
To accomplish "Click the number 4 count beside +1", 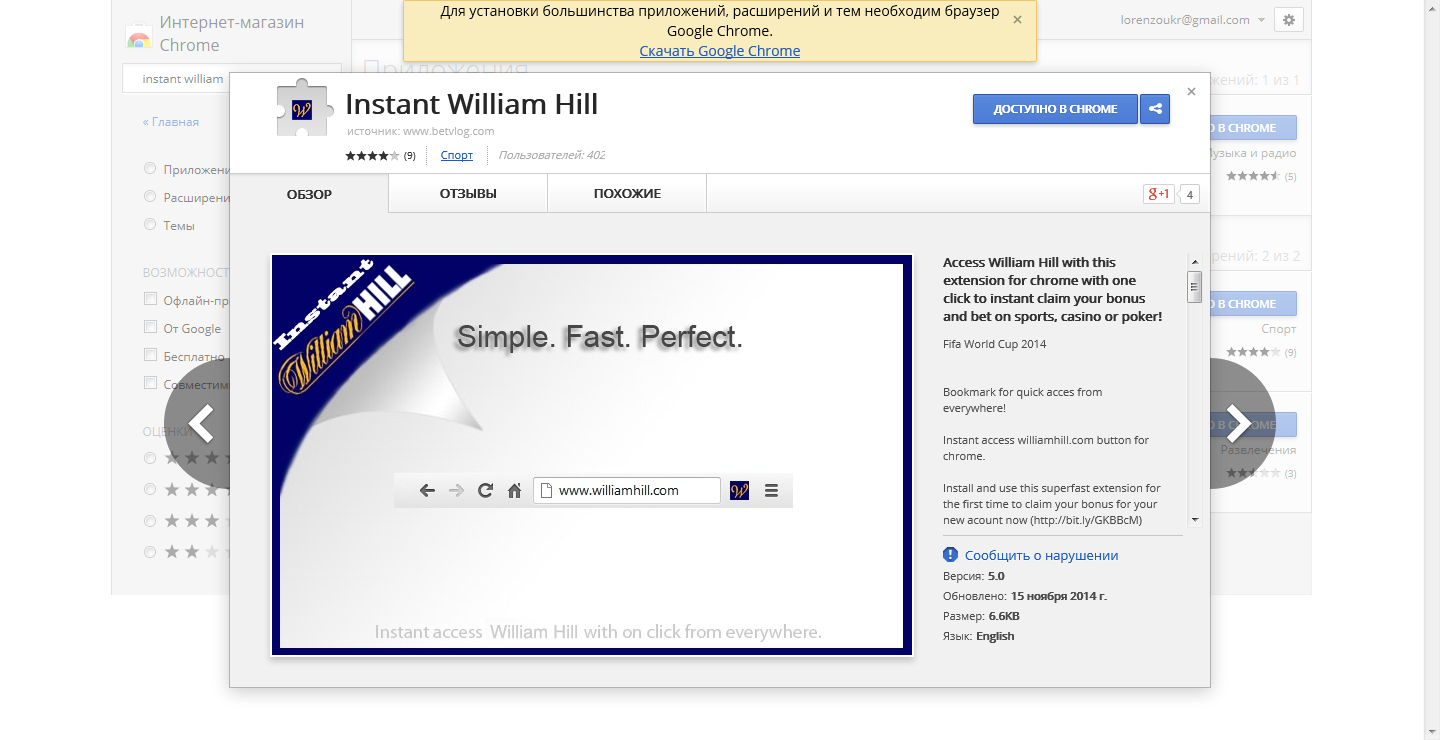I will pyautogui.click(x=1189, y=194).
